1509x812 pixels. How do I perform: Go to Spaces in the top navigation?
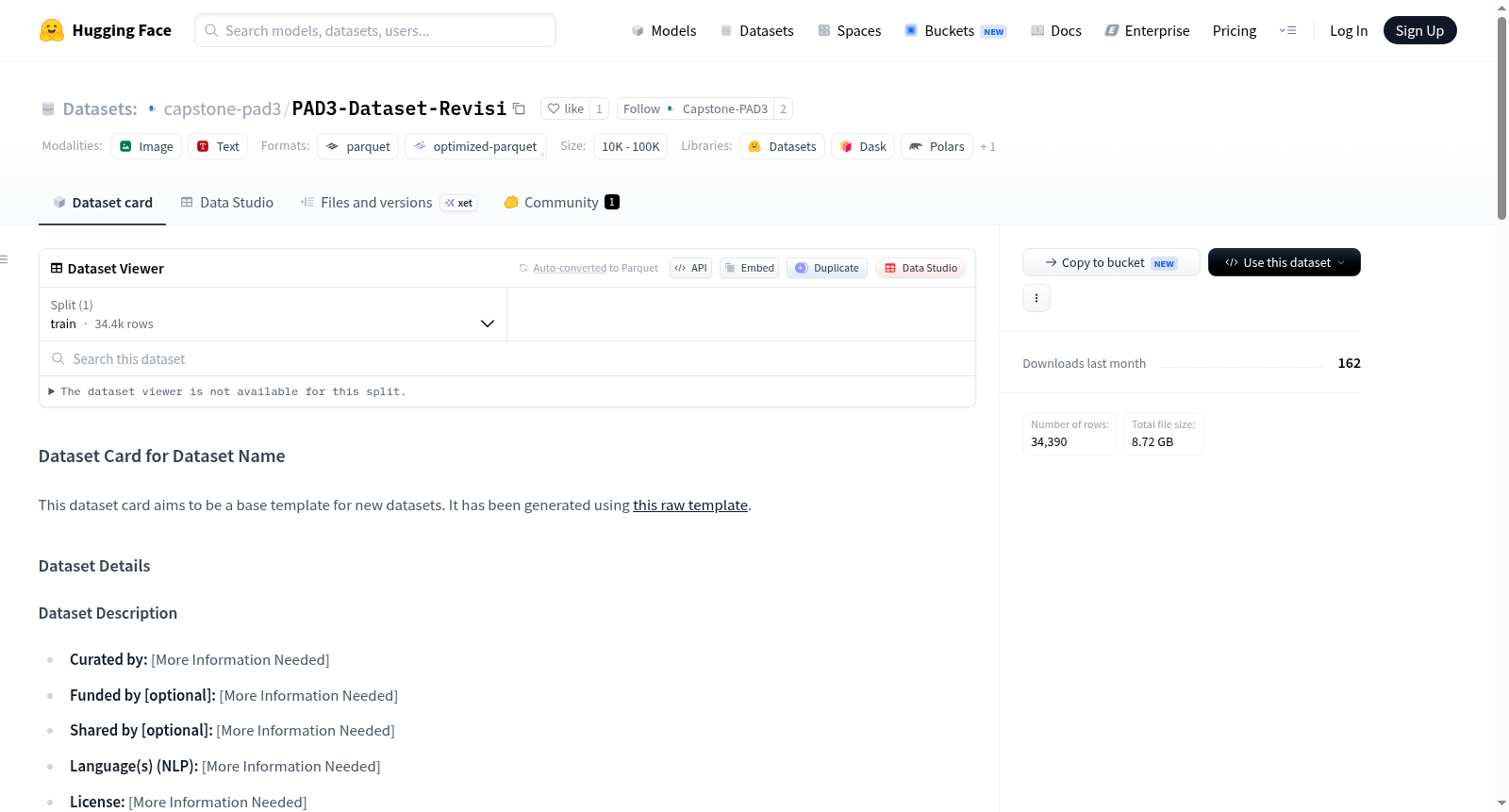click(850, 30)
